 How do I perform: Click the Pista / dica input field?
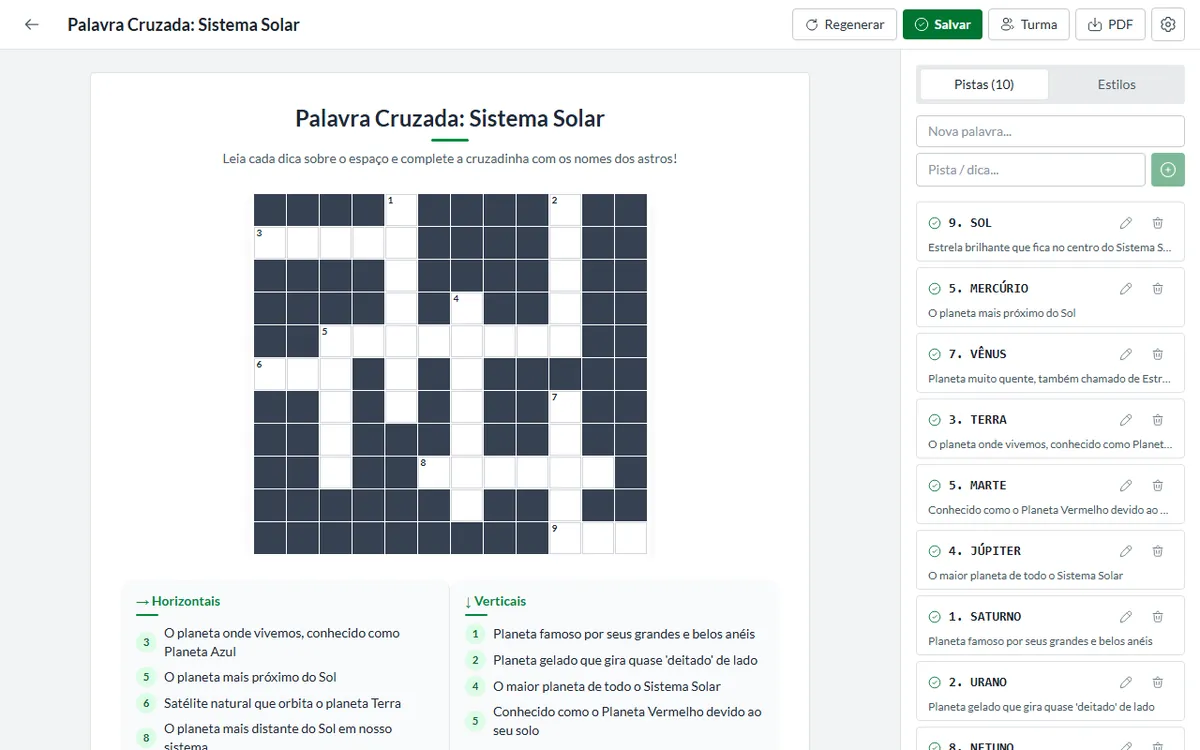tap(1030, 170)
